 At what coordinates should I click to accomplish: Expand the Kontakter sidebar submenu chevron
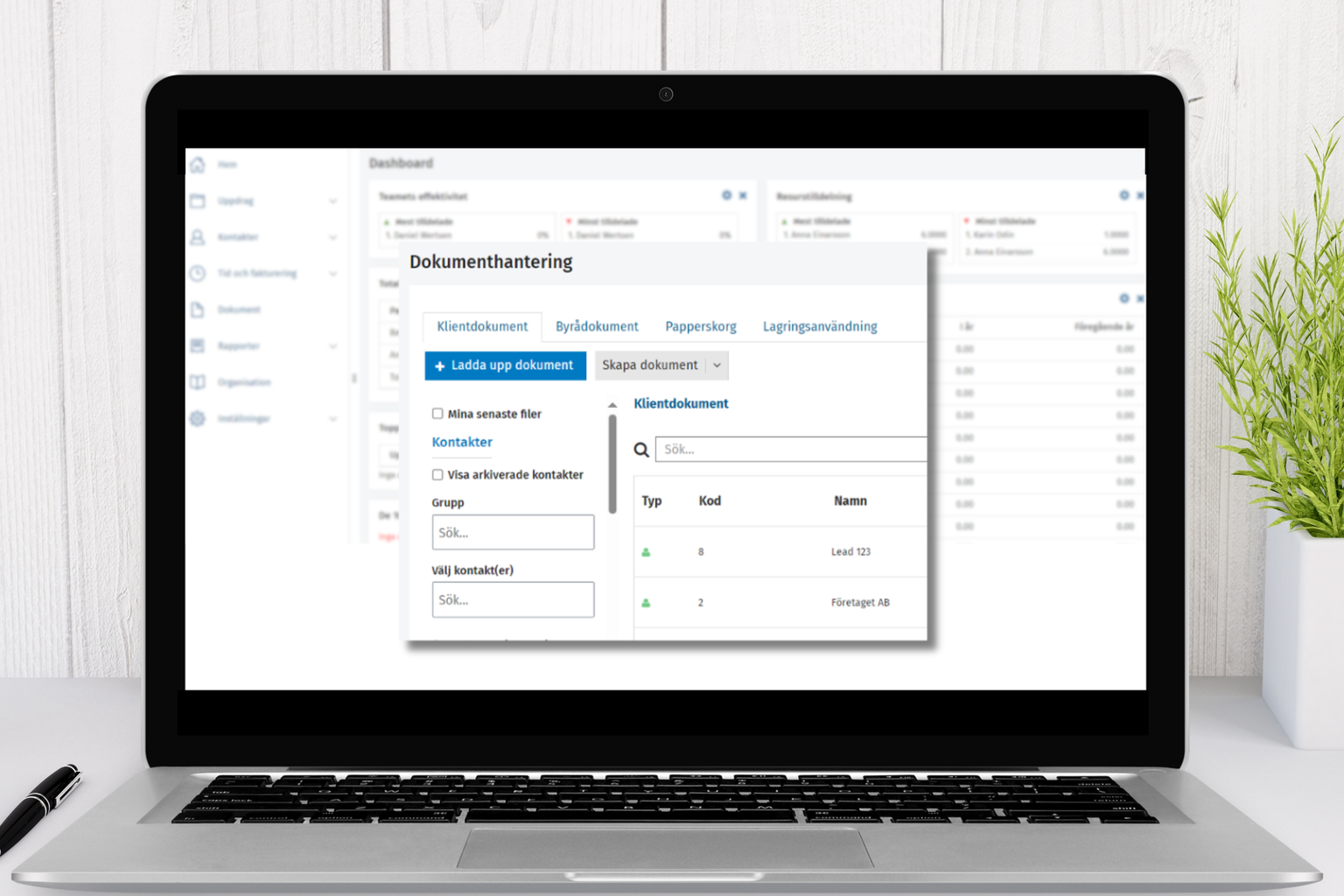pyautogui.click(x=332, y=237)
